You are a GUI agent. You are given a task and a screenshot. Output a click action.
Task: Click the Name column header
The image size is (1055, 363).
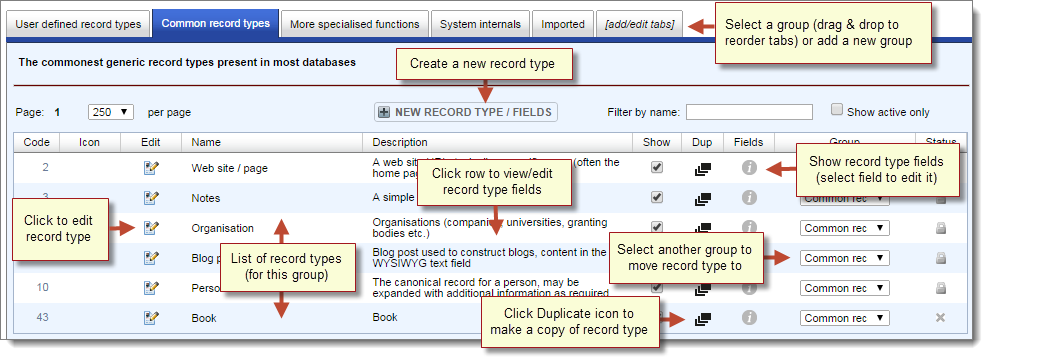[272, 142]
